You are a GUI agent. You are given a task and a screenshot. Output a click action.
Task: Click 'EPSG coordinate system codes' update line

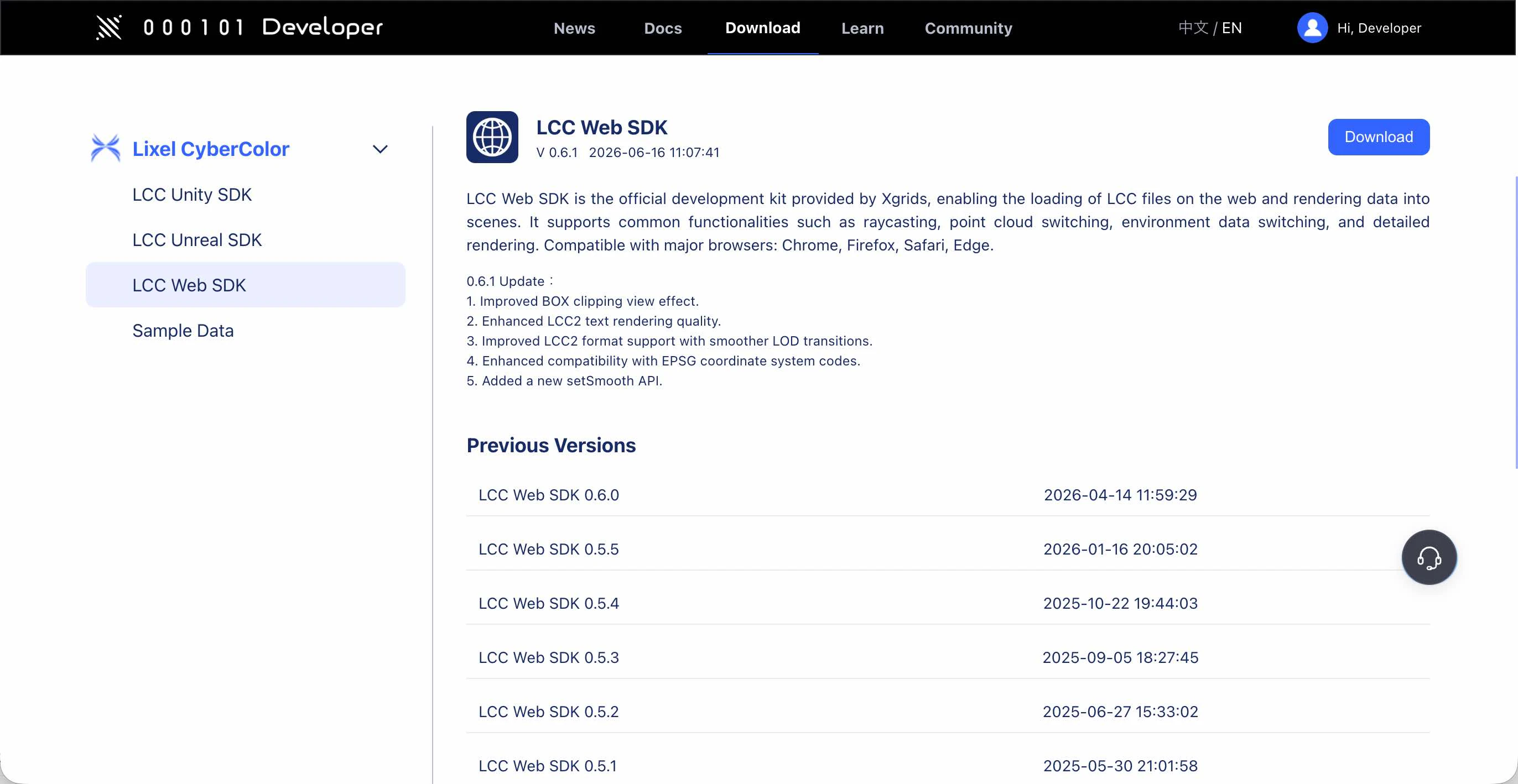point(662,360)
